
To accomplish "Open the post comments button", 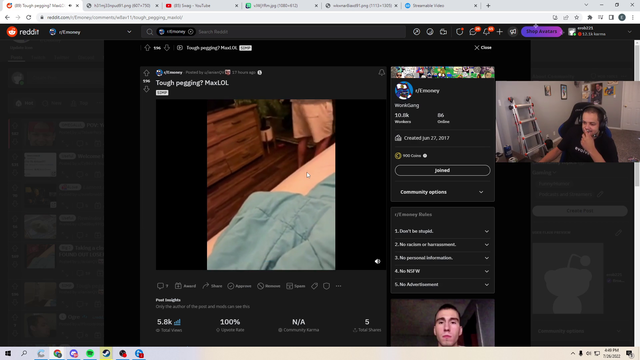I will (x=162, y=286).
